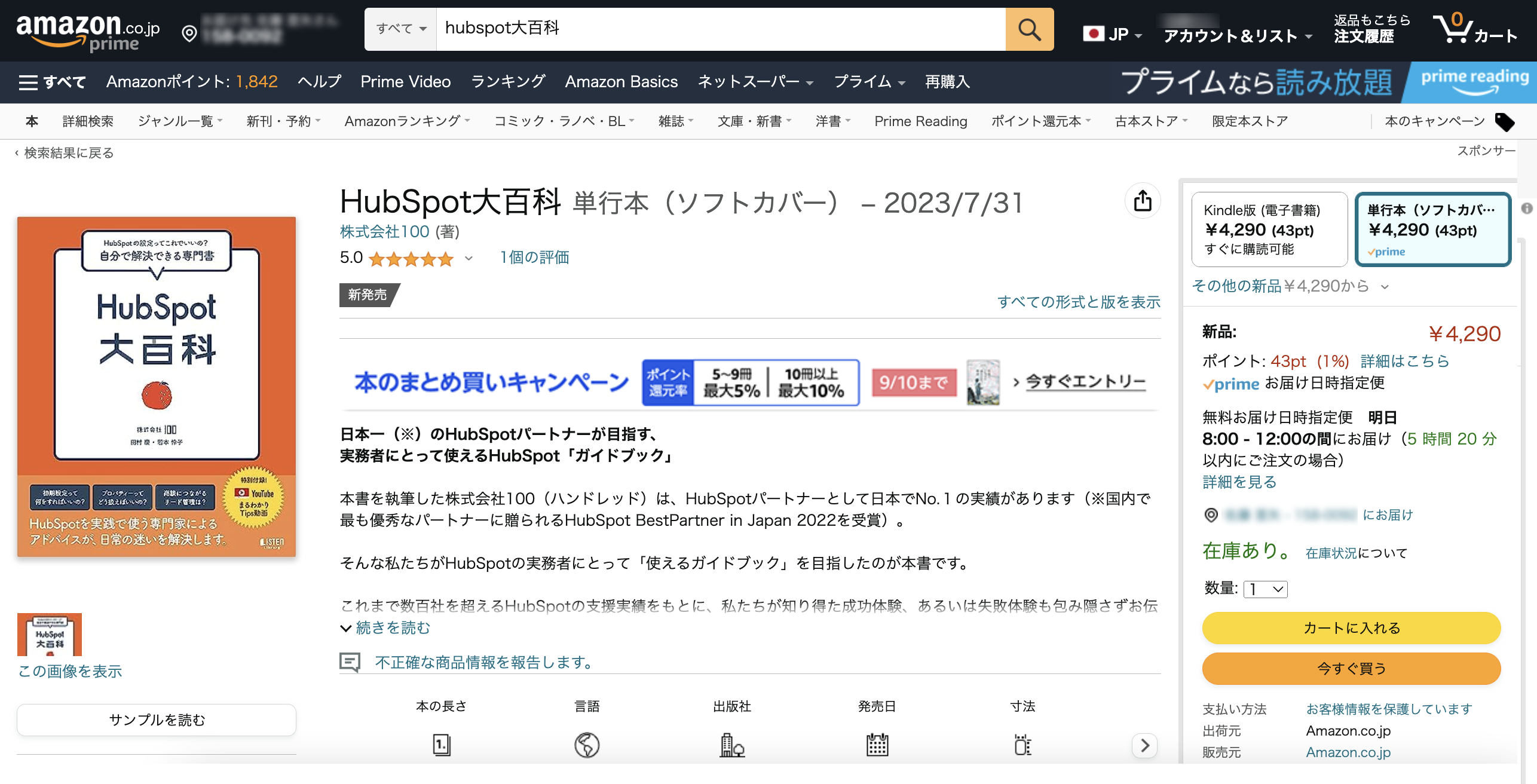Click the HubSpot大百科 book cover image

pyautogui.click(x=157, y=387)
